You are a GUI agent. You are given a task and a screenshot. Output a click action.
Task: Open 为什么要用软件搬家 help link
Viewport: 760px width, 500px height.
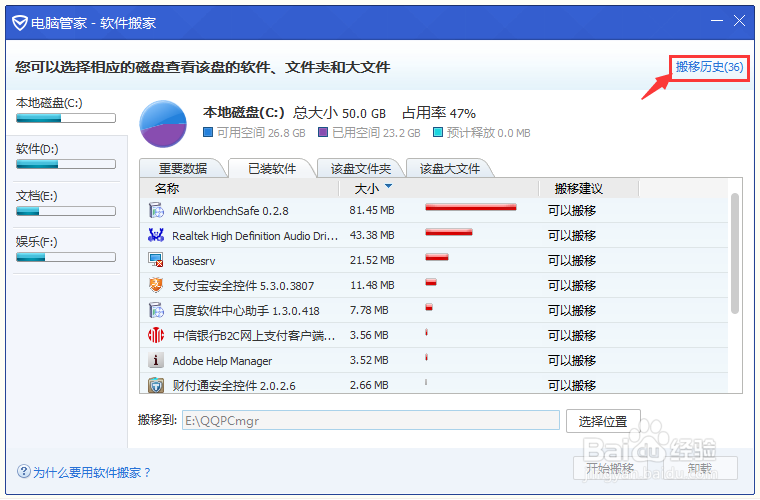click(92, 472)
